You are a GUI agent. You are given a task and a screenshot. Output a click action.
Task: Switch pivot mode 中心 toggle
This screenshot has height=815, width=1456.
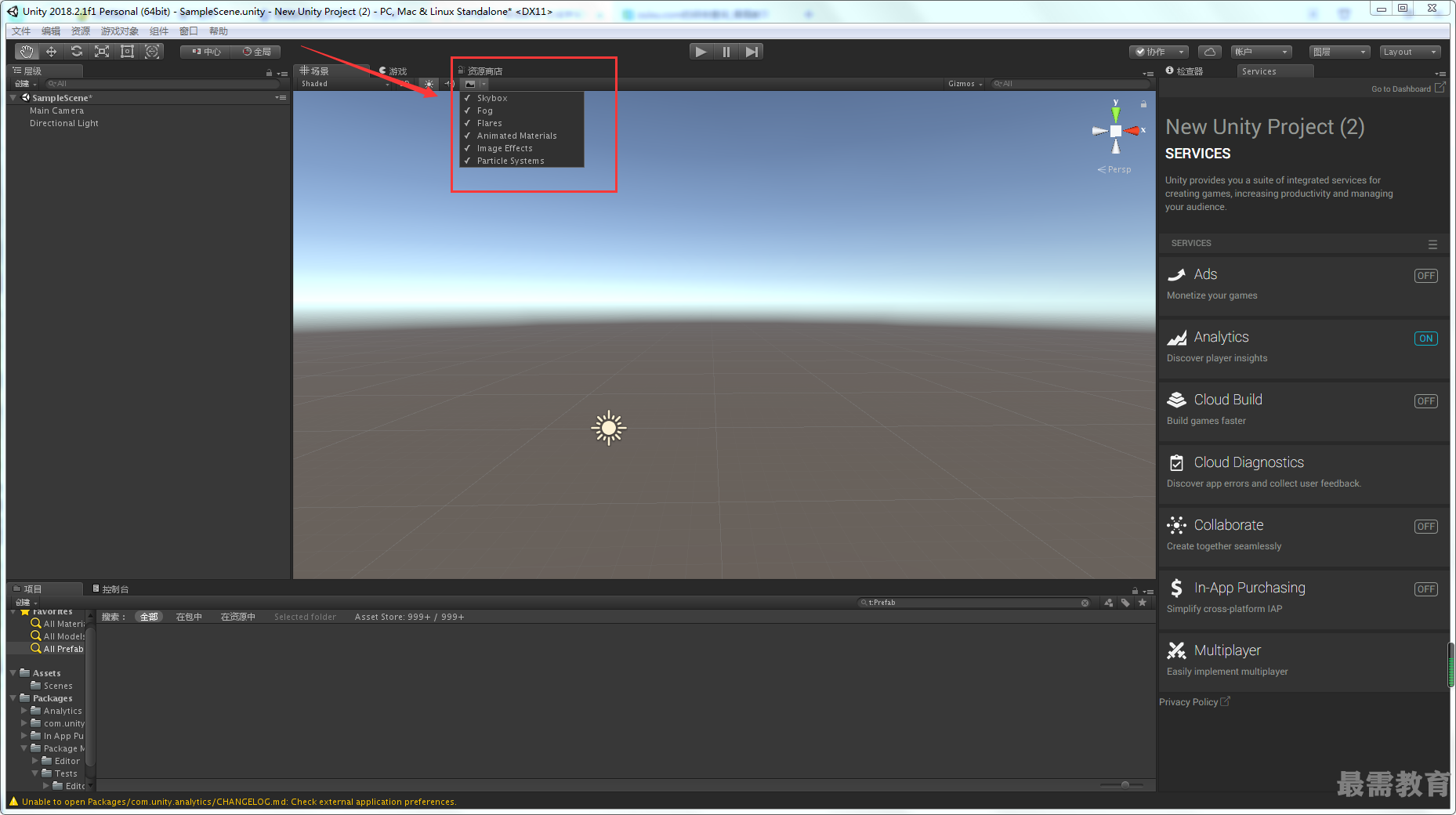point(206,52)
